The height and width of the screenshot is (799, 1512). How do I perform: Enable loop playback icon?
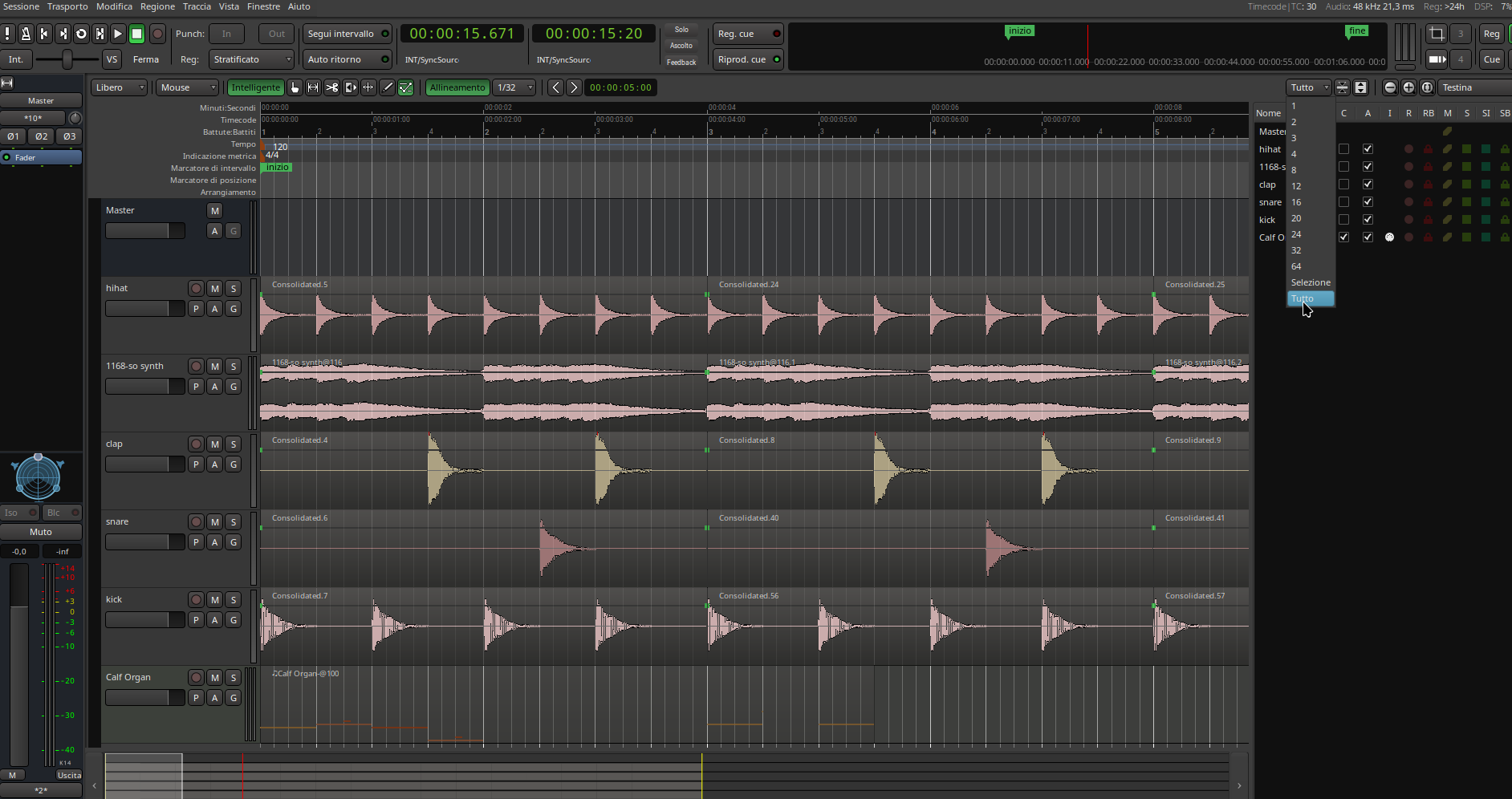81,34
